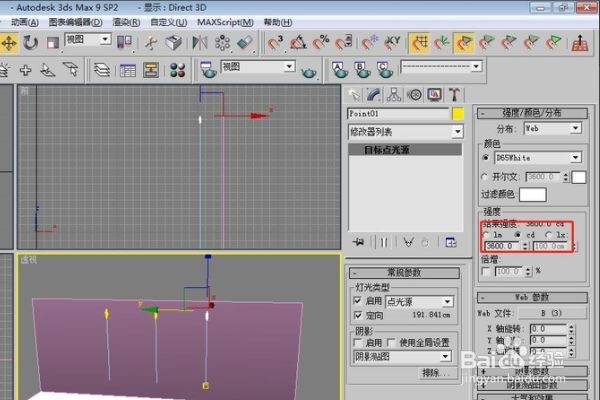Toggle Percent Snap
Image resolution: width=600 pixels, height=400 pixels.
tap(321, 43)
